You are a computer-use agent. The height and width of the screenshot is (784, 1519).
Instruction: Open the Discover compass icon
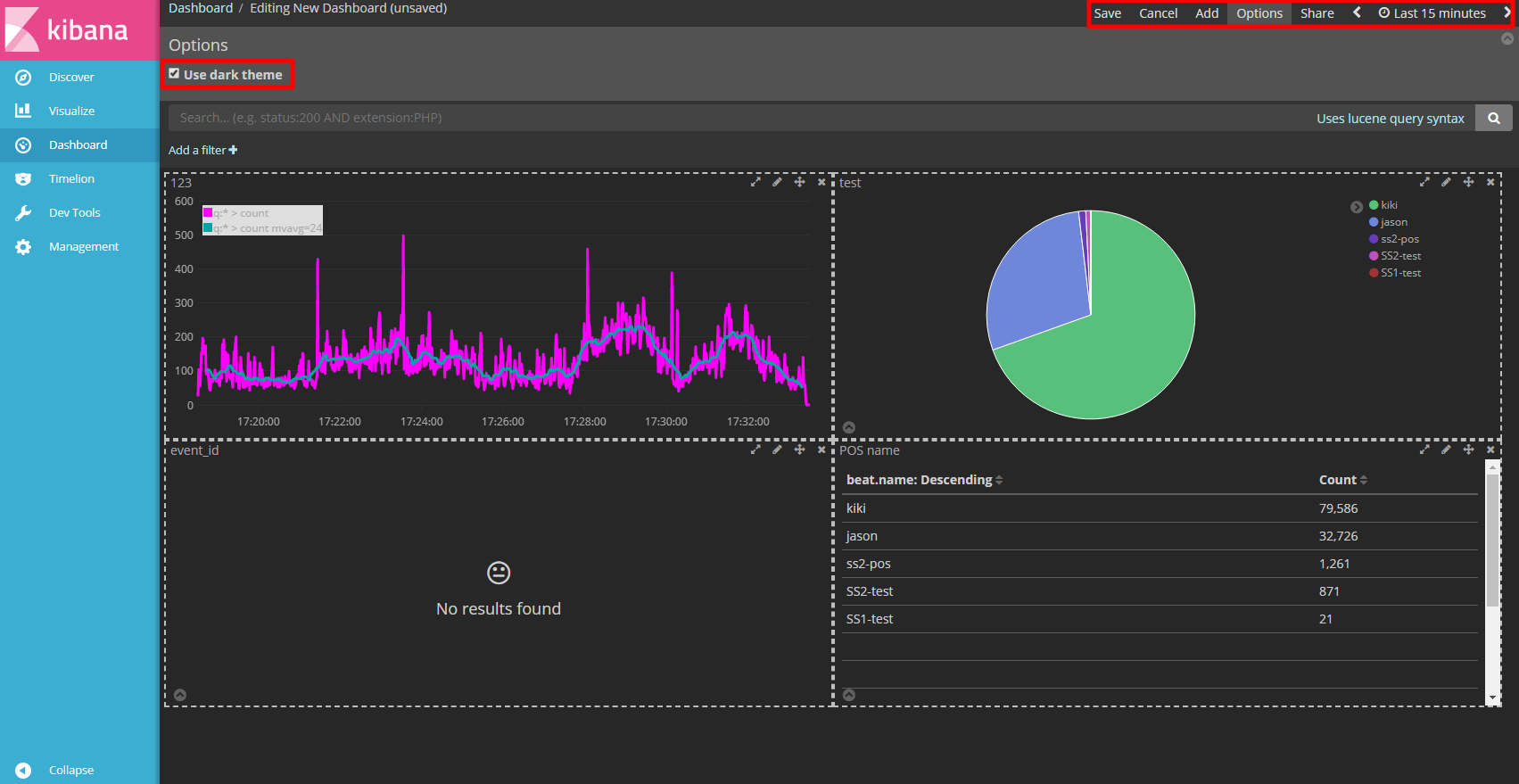point(23,78)
